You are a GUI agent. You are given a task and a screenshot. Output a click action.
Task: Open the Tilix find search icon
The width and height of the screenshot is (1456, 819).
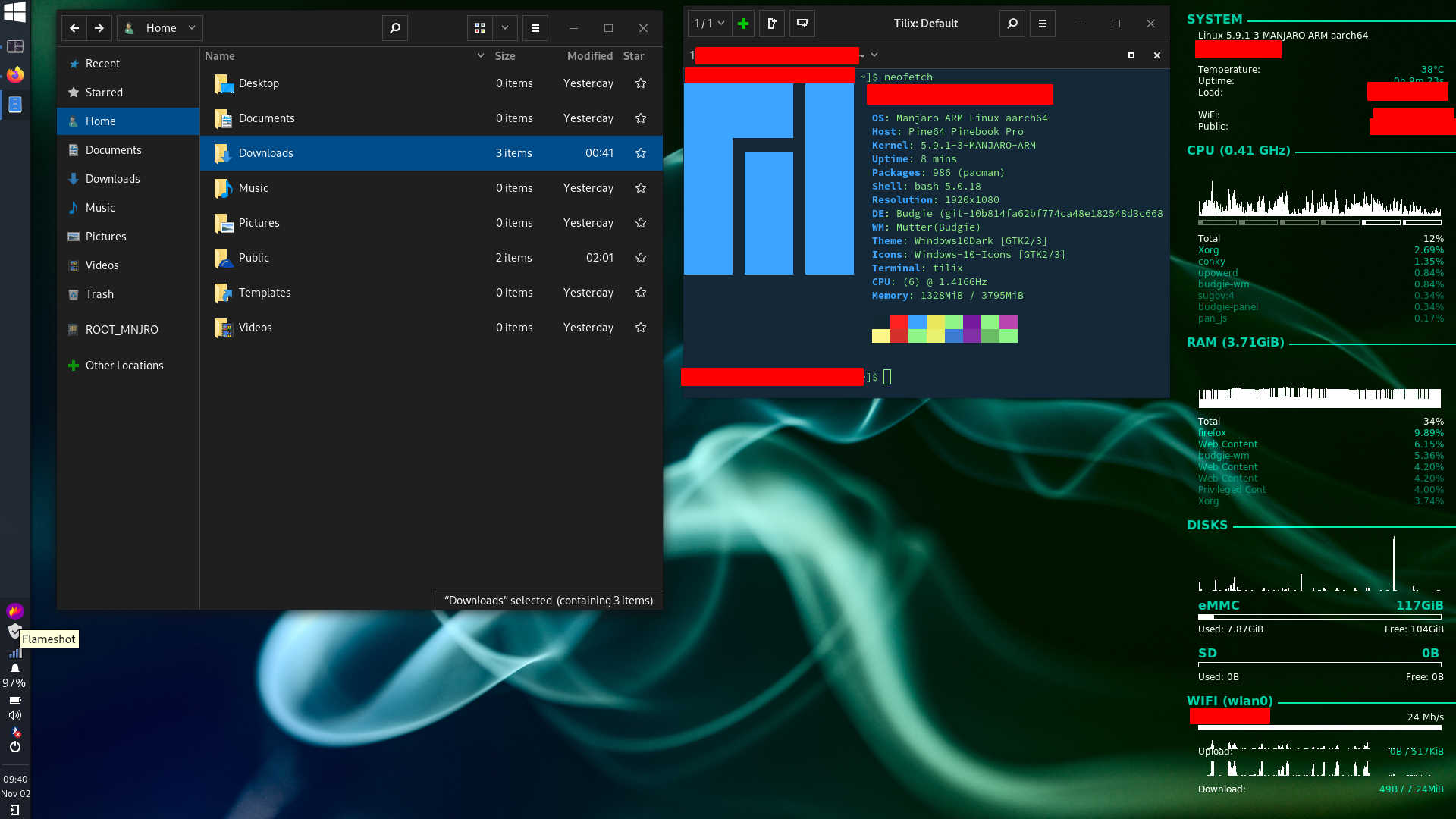(1012, 24)
